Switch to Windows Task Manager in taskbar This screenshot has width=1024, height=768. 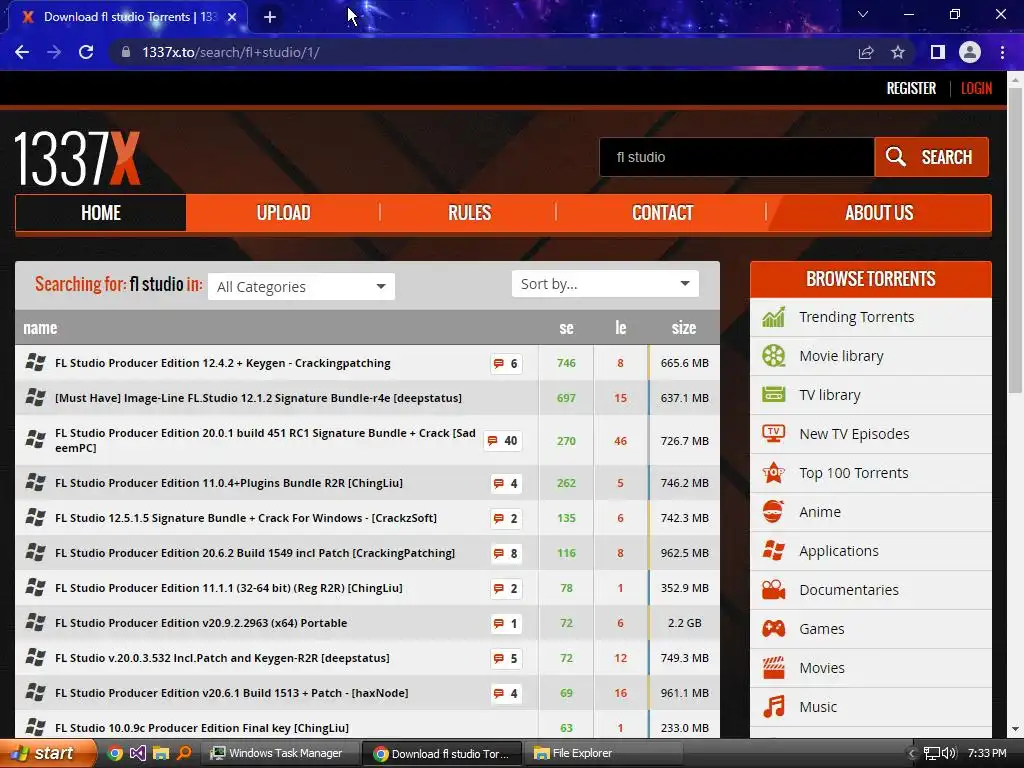tap(282, 753)
